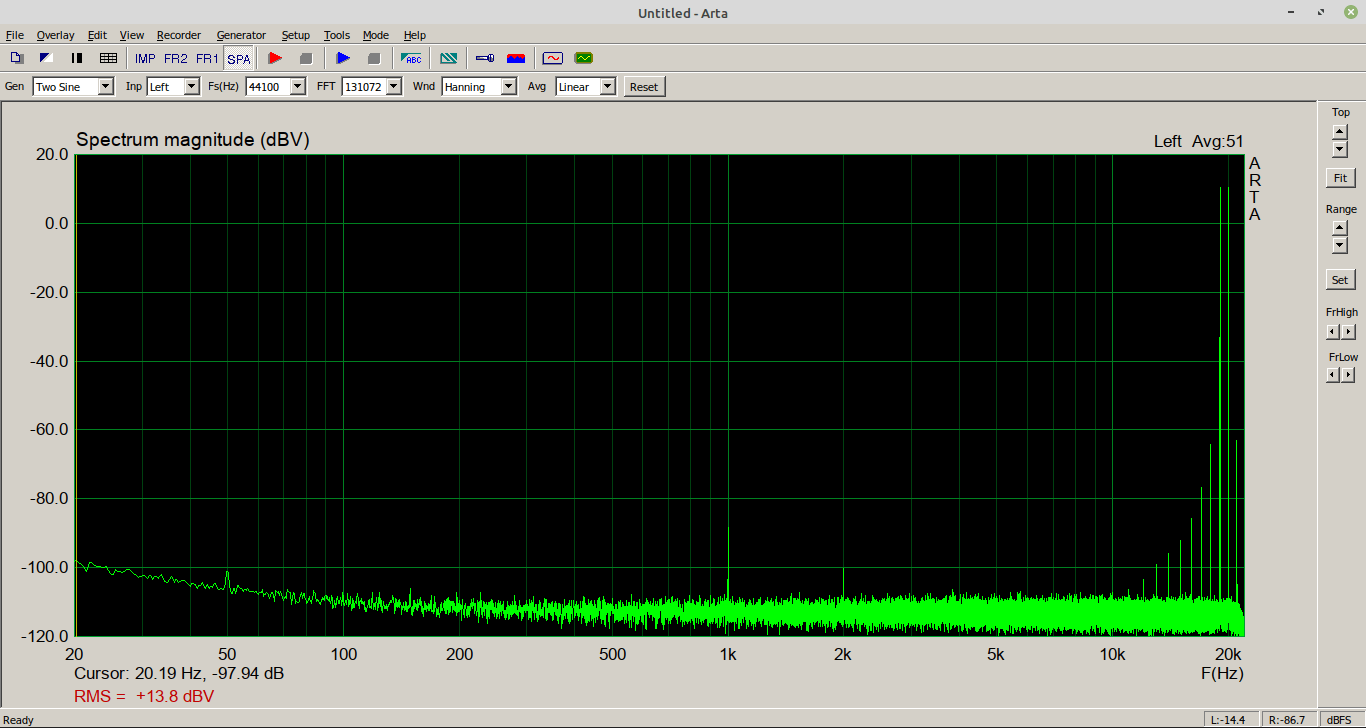Click the Cursor 20.19 Hz readout
This screenshot has width=1366, height=728.
click(179, 674)
